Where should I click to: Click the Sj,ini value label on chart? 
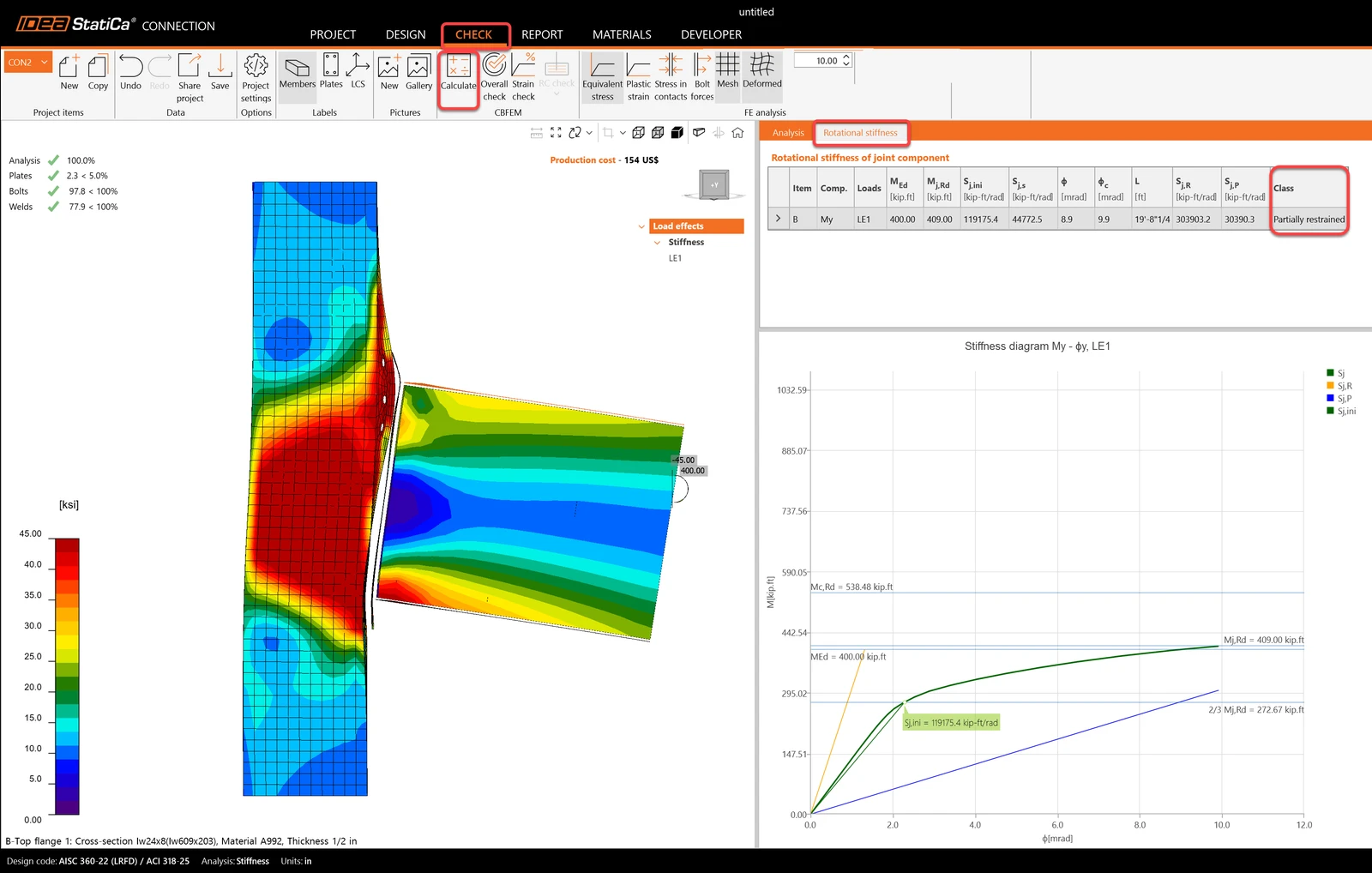[951, 723]
